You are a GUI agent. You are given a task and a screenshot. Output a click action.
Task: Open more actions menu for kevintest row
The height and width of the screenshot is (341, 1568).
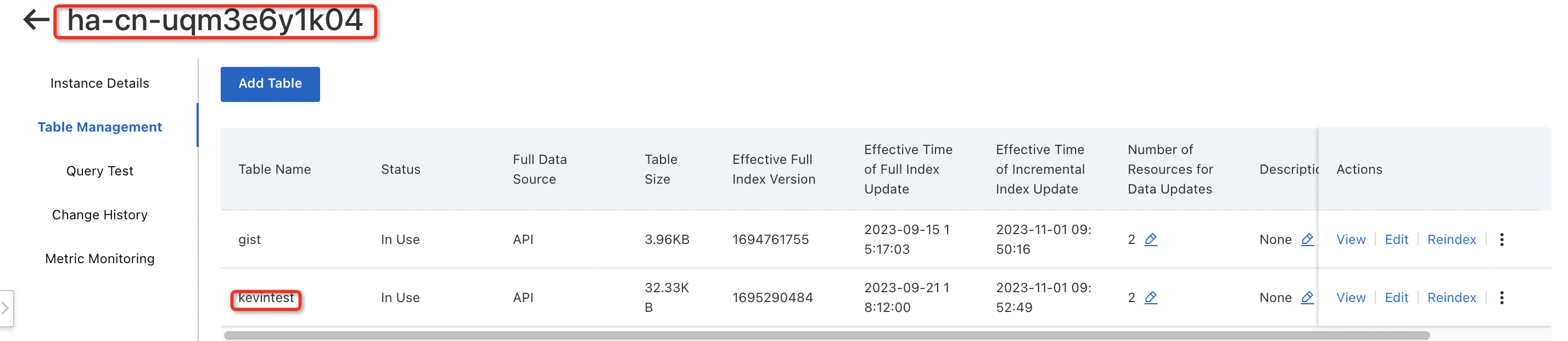click(x=1502, y=298)
